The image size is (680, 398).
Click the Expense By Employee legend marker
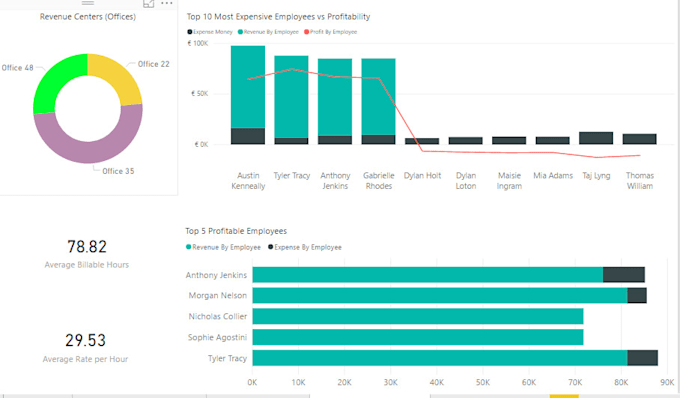pos(270,247)
